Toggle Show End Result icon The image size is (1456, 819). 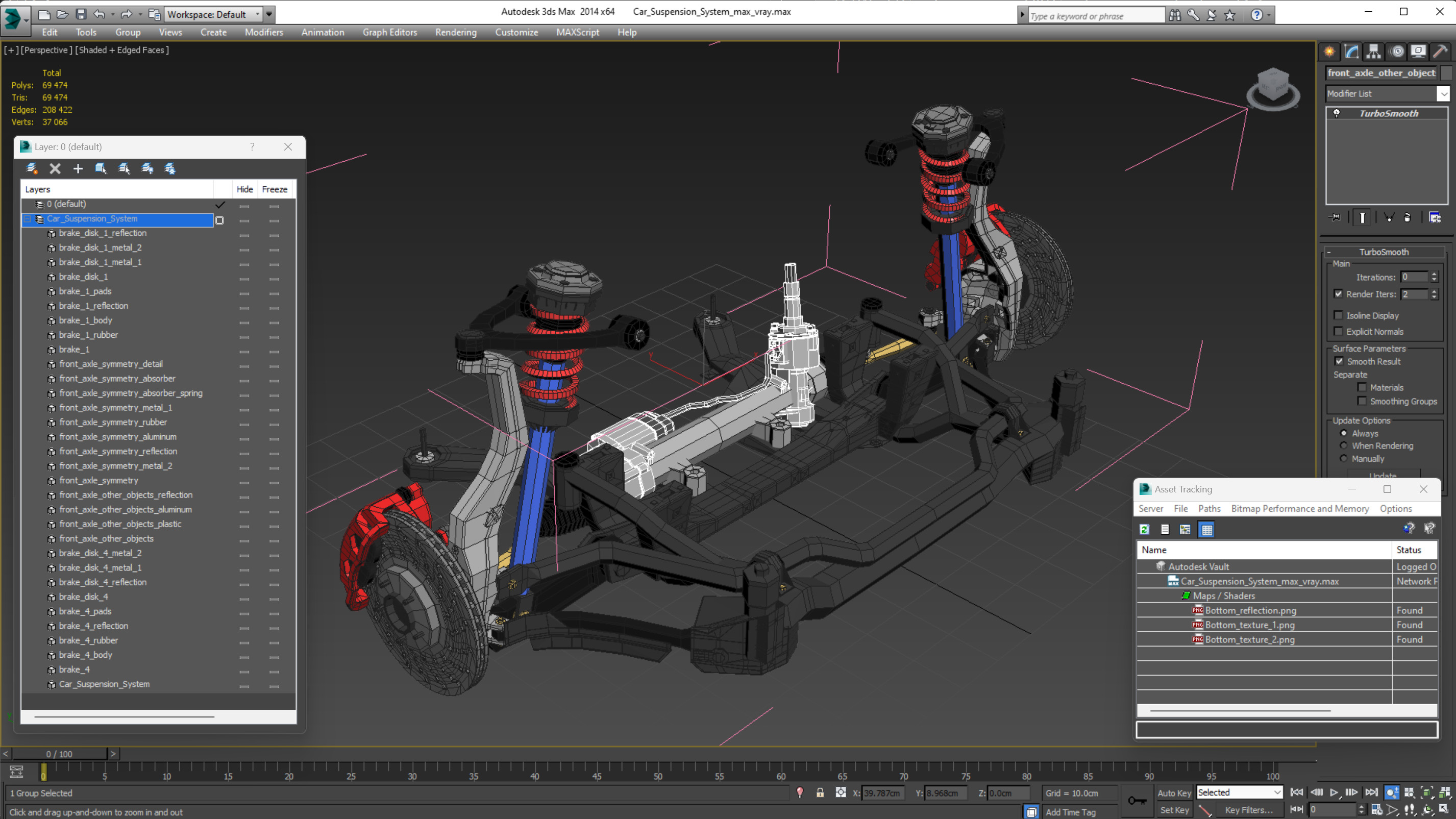pos(1362,217)
